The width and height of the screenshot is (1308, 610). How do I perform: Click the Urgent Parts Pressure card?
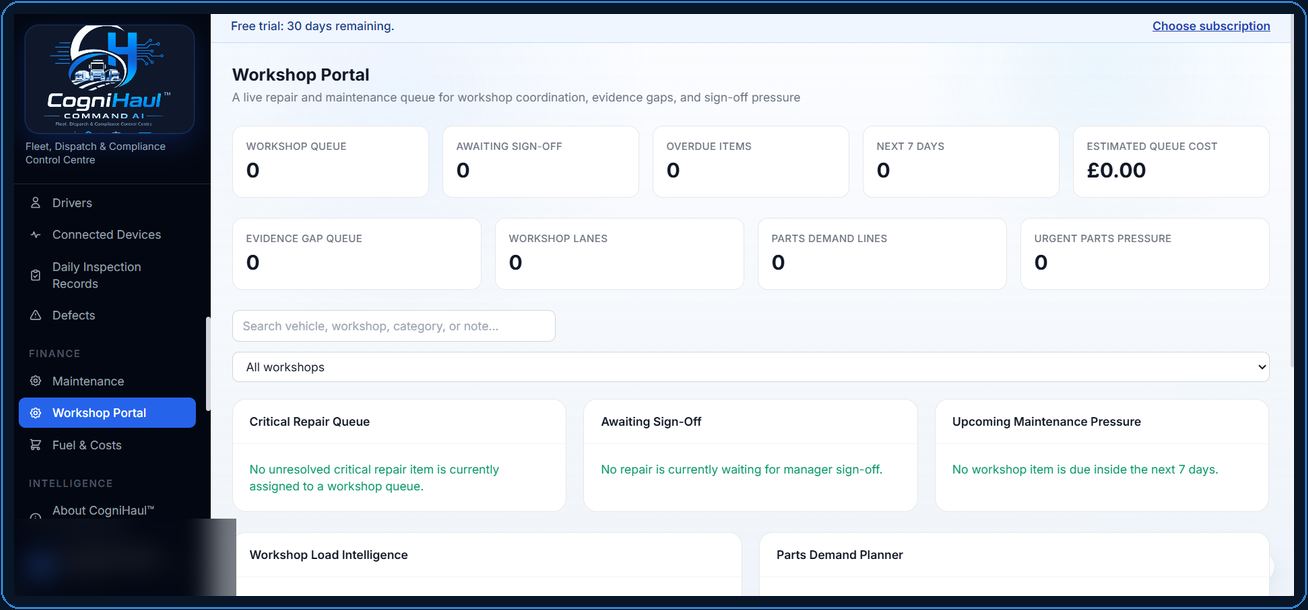[1145, 254]
